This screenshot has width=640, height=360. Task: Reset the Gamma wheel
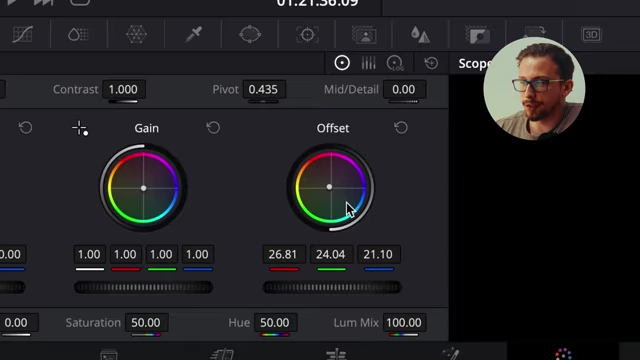[x=25, y=128]
